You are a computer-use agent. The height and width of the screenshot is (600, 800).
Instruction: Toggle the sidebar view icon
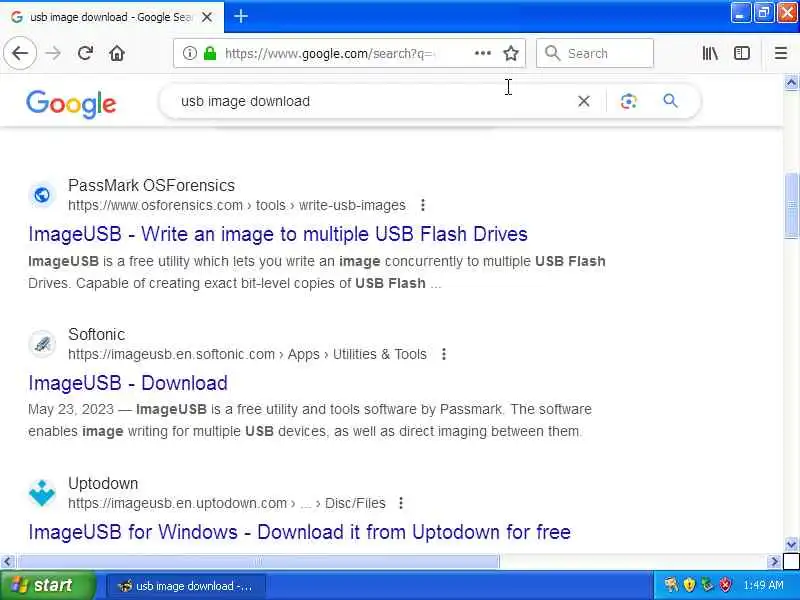pyautogui.click(x=742, y=53)
